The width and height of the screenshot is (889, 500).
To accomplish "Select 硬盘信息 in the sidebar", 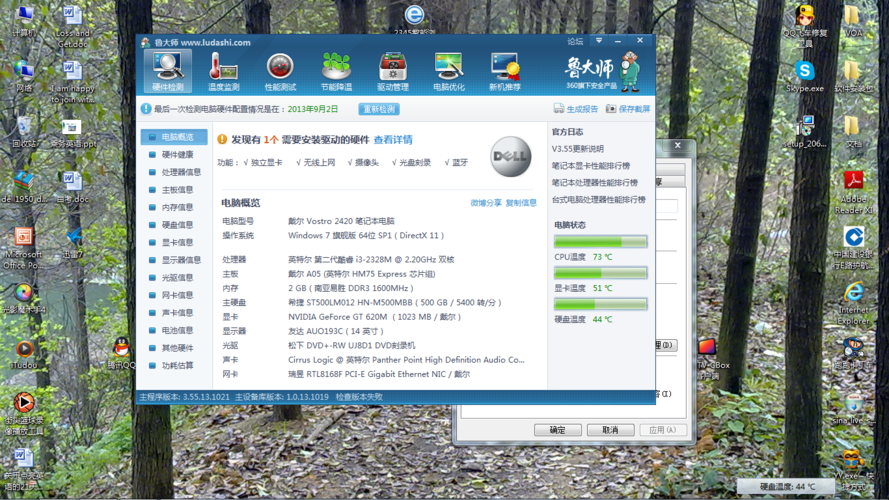I will [178, 225].
